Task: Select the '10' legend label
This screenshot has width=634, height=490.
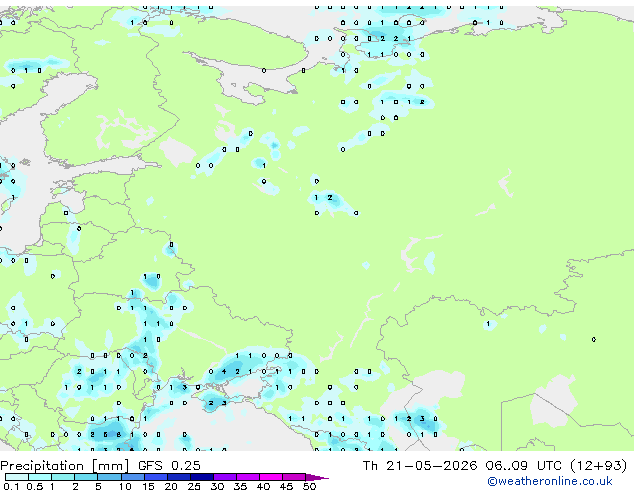Action: tap(125, 486)
